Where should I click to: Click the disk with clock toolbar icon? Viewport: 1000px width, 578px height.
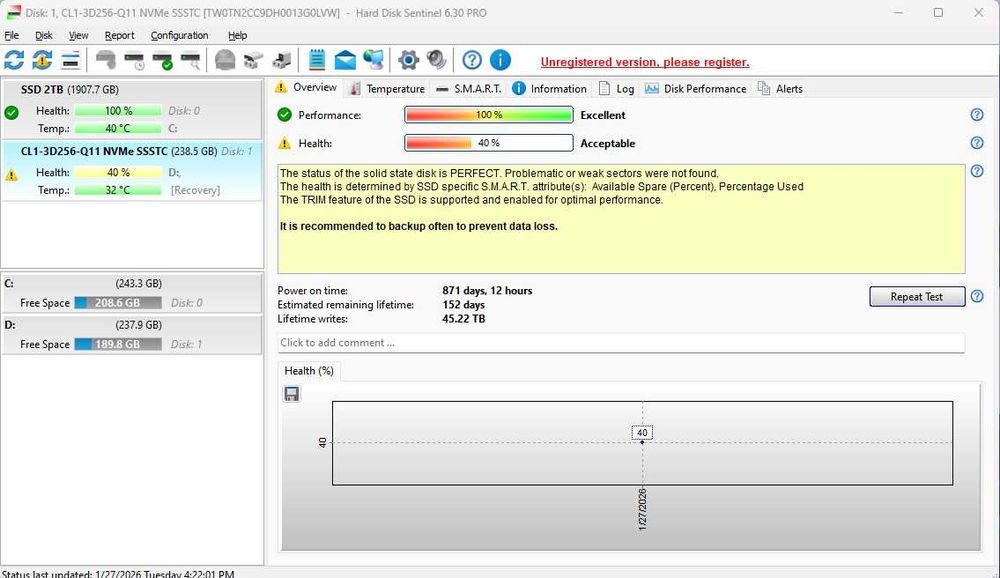pos(134,60)
